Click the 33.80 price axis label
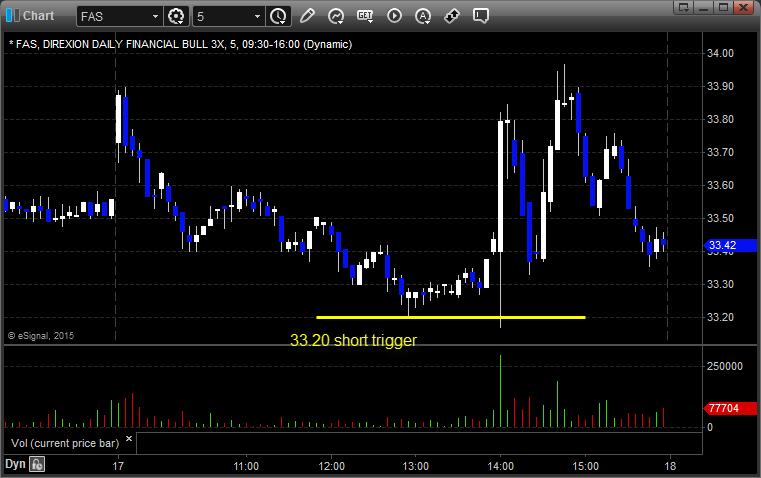Viewport: 761px width, 478px height. 720,119
